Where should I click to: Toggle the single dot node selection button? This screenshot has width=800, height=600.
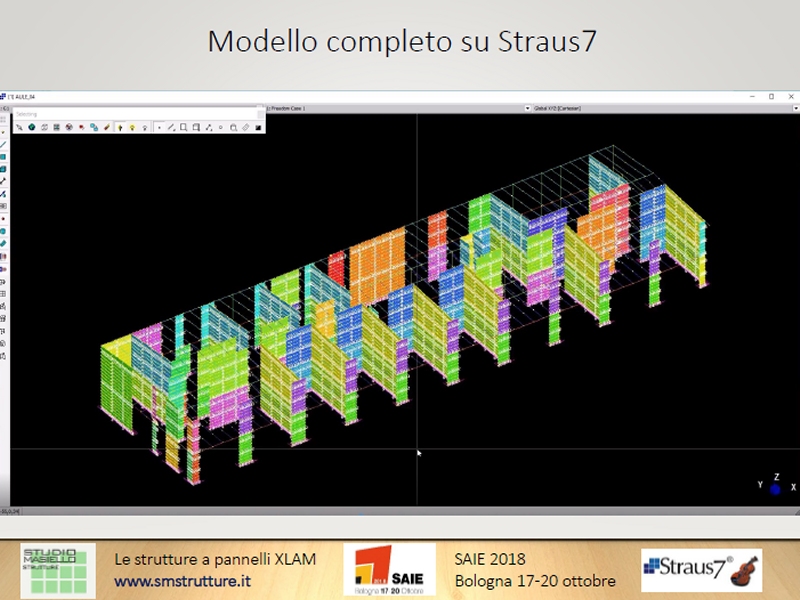159,128
